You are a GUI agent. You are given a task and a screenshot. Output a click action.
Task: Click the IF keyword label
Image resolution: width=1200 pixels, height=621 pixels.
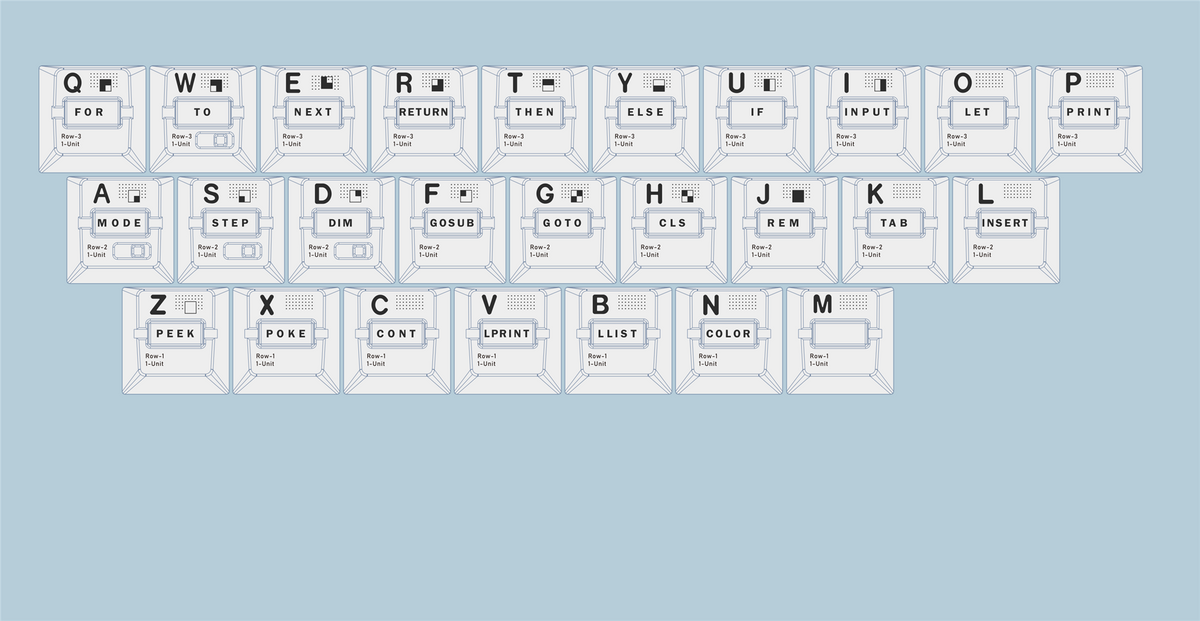[756, 112]
